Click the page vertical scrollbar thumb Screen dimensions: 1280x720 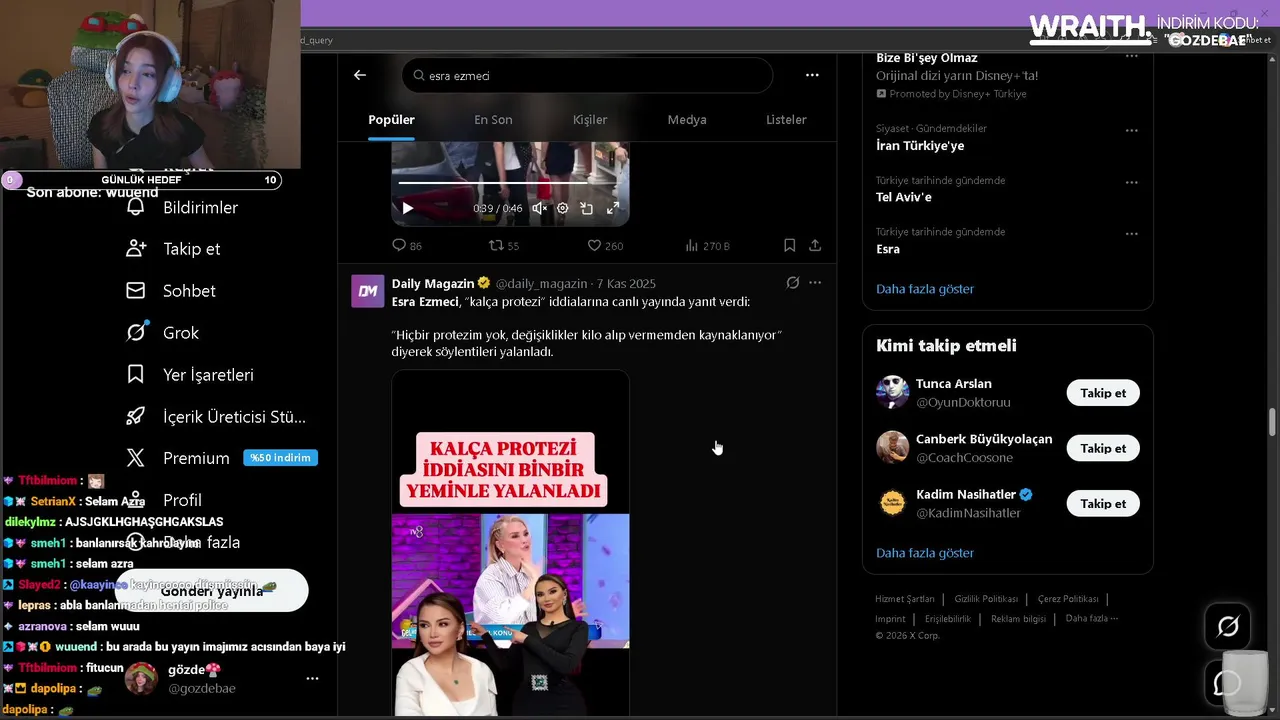click(x=1273, y=421)
